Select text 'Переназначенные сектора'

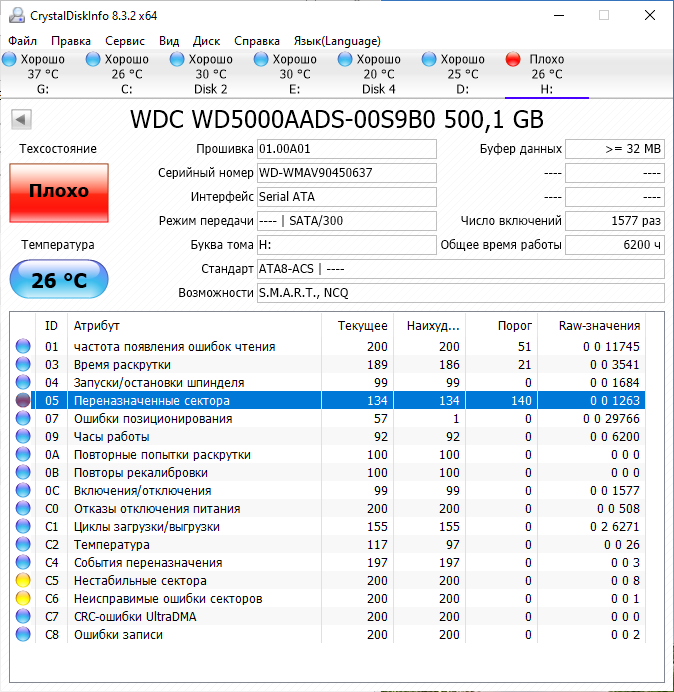152,401
